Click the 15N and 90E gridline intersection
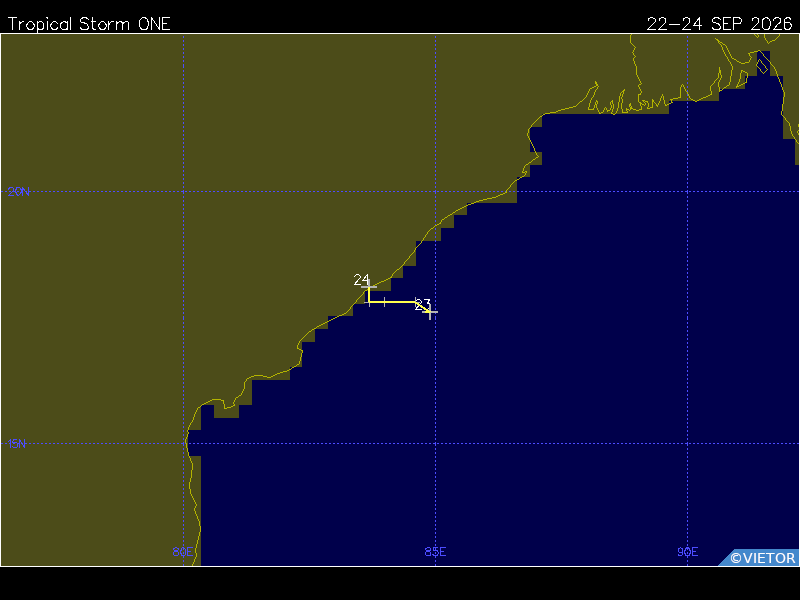Image resolution: width=800 pixels, height=600 pixels. 688,444
